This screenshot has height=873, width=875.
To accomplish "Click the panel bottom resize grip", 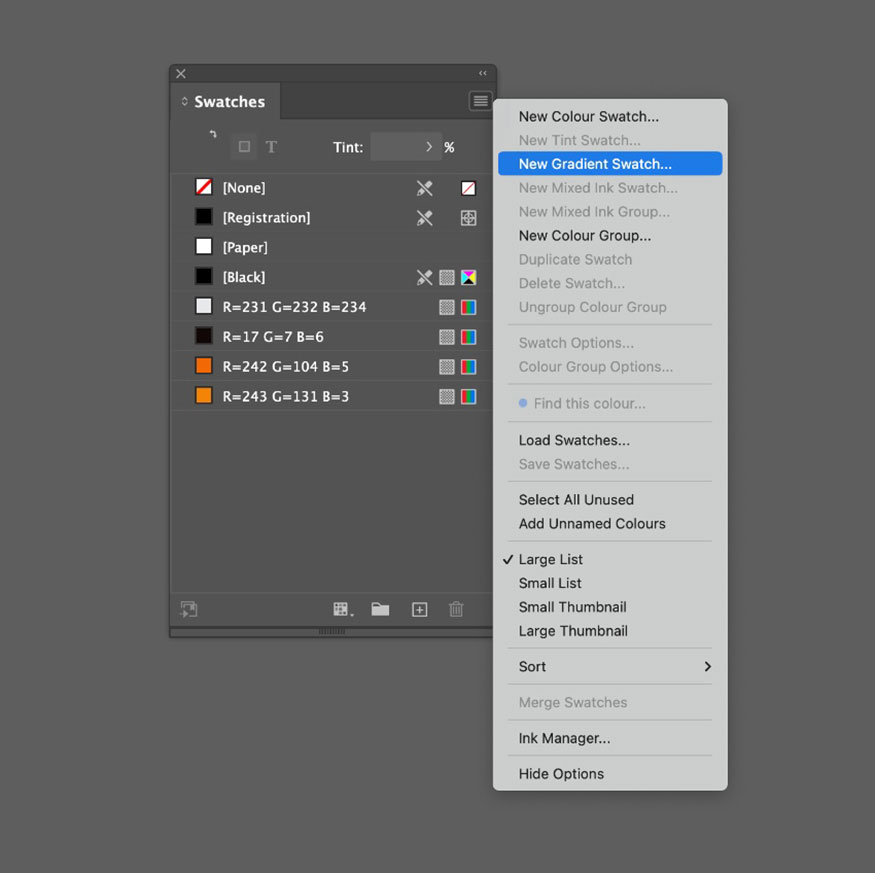I will (x=331, y=632).
